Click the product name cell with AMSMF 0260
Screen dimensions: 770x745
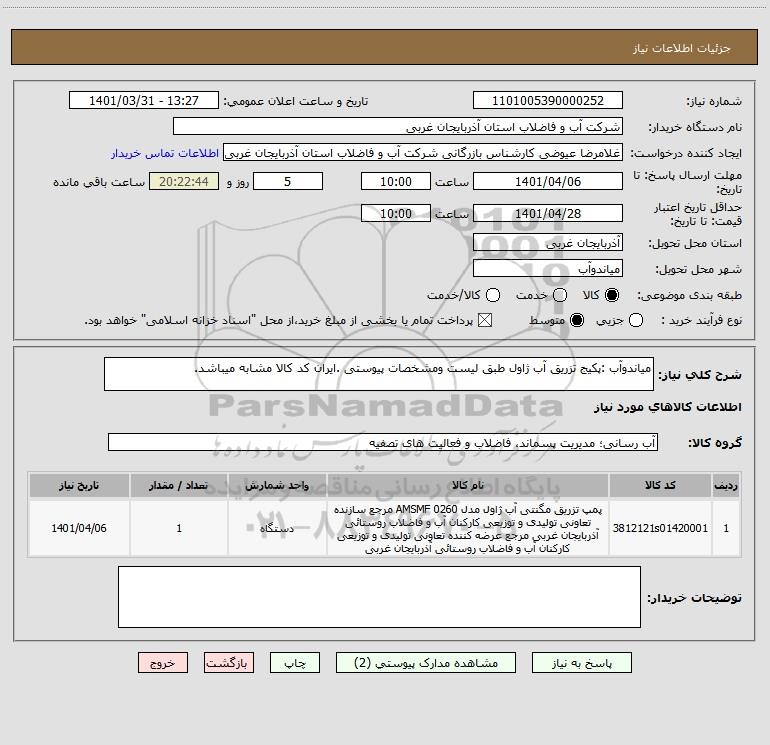click(468, 528)
